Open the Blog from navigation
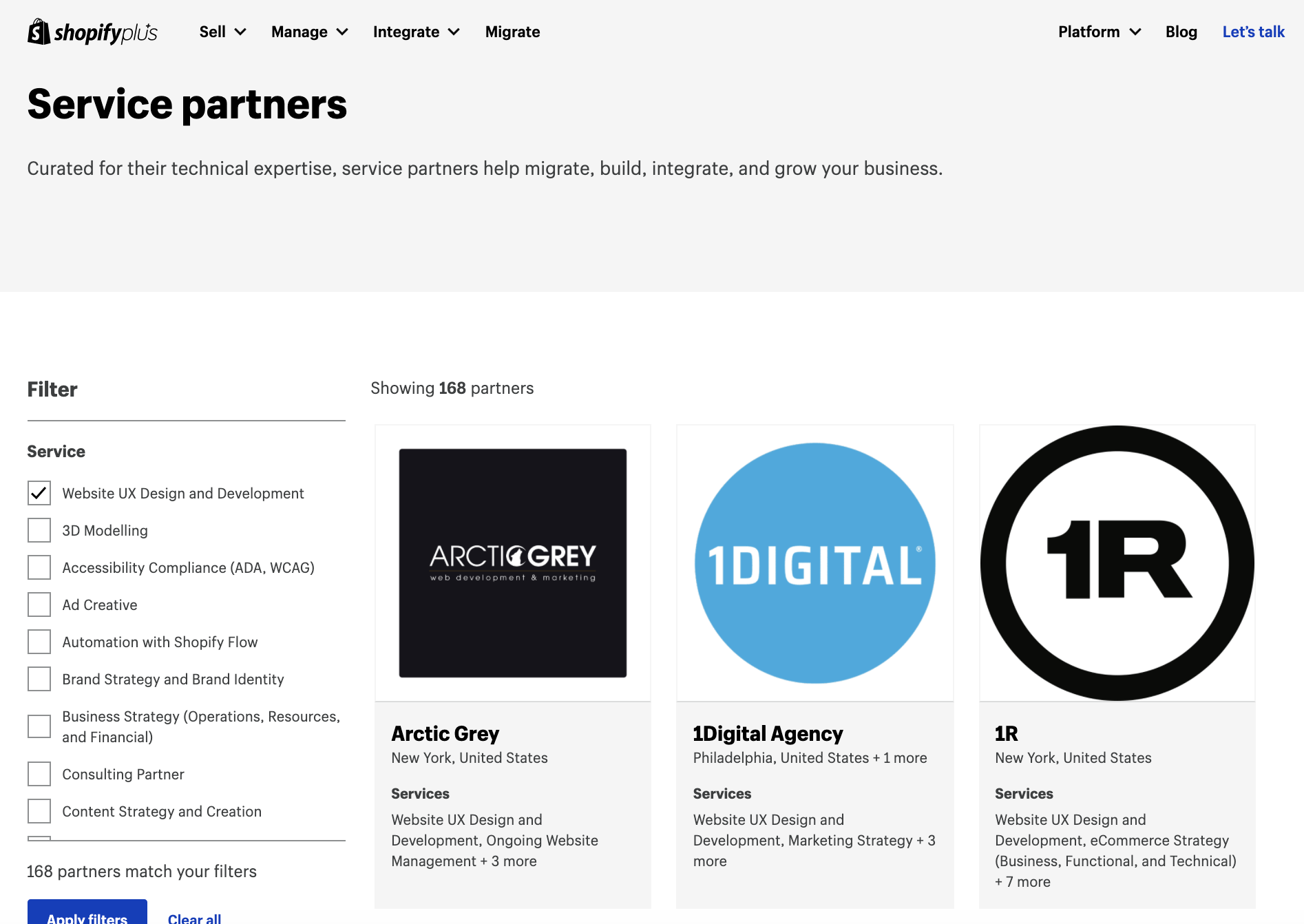 (x=1181, y=32)
